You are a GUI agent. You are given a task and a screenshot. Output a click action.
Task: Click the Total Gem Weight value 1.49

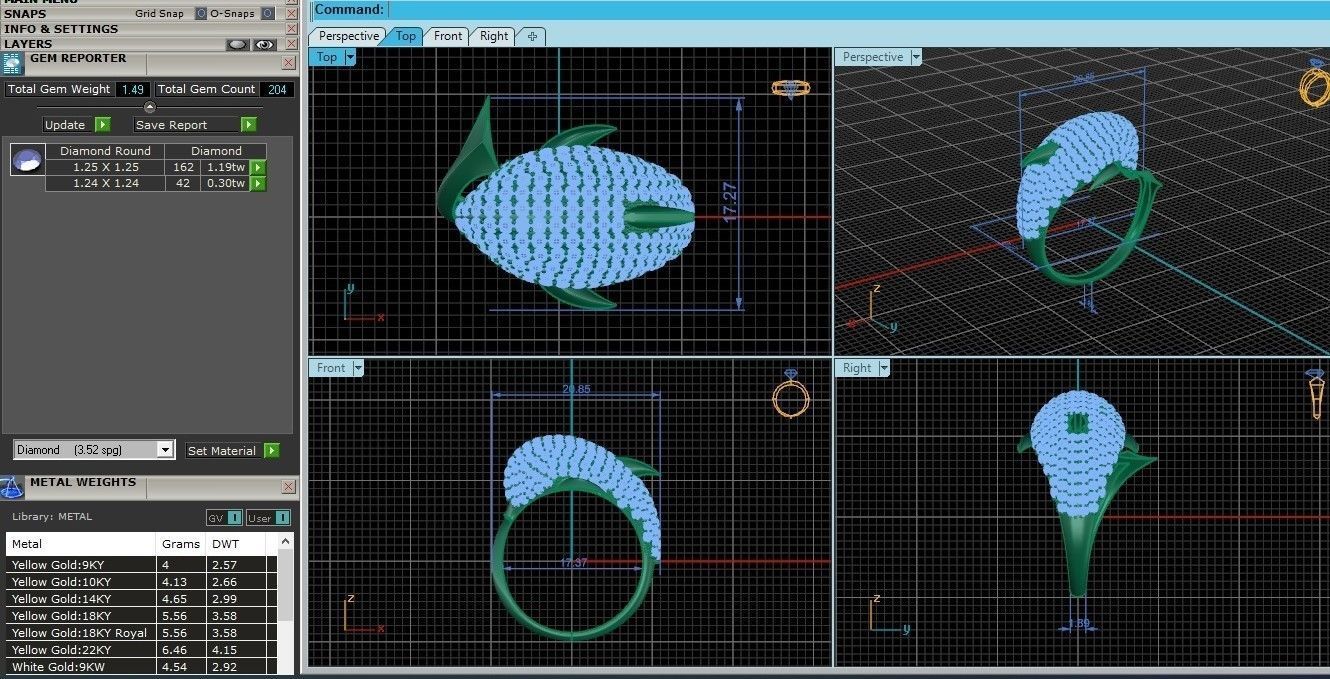133,89
